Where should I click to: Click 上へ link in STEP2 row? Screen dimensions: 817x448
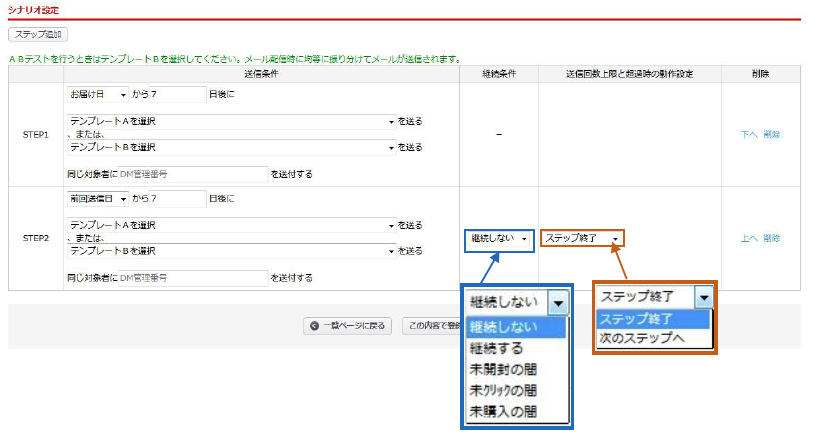pyautogui.click(x=748, y=238)
